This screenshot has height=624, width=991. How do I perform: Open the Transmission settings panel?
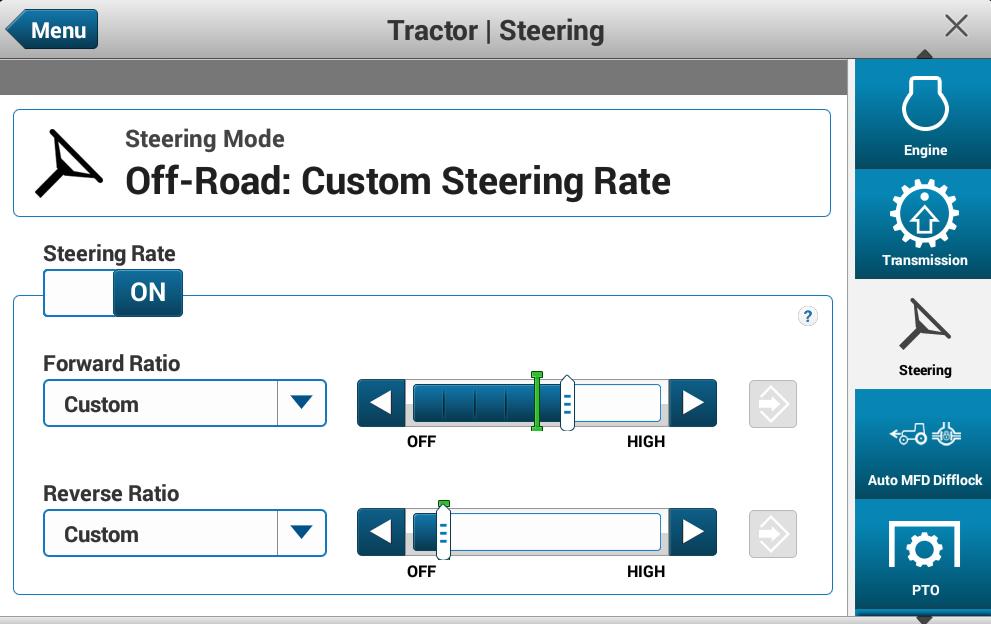(924, 223)
